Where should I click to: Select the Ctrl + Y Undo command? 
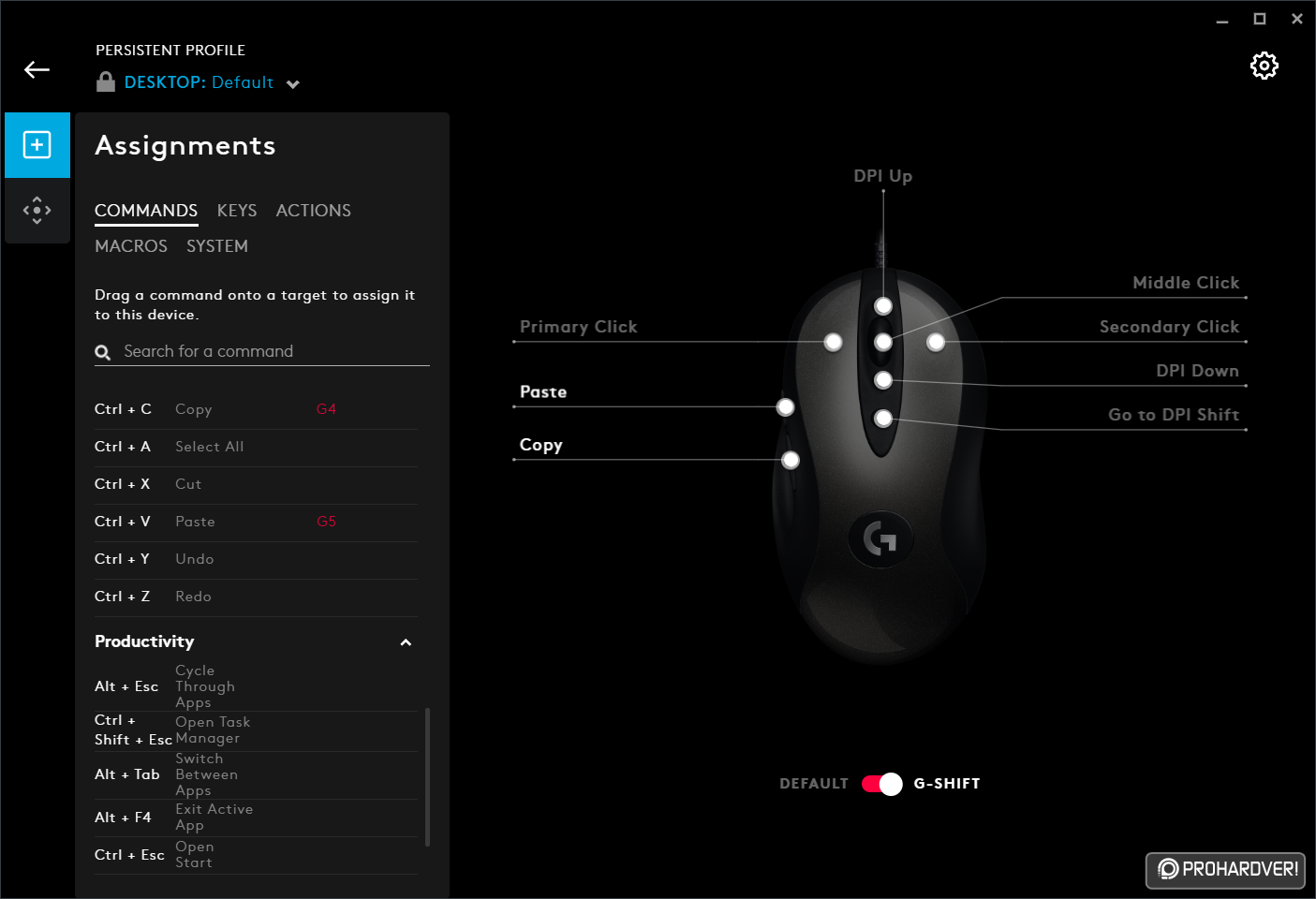click(256, 559)
